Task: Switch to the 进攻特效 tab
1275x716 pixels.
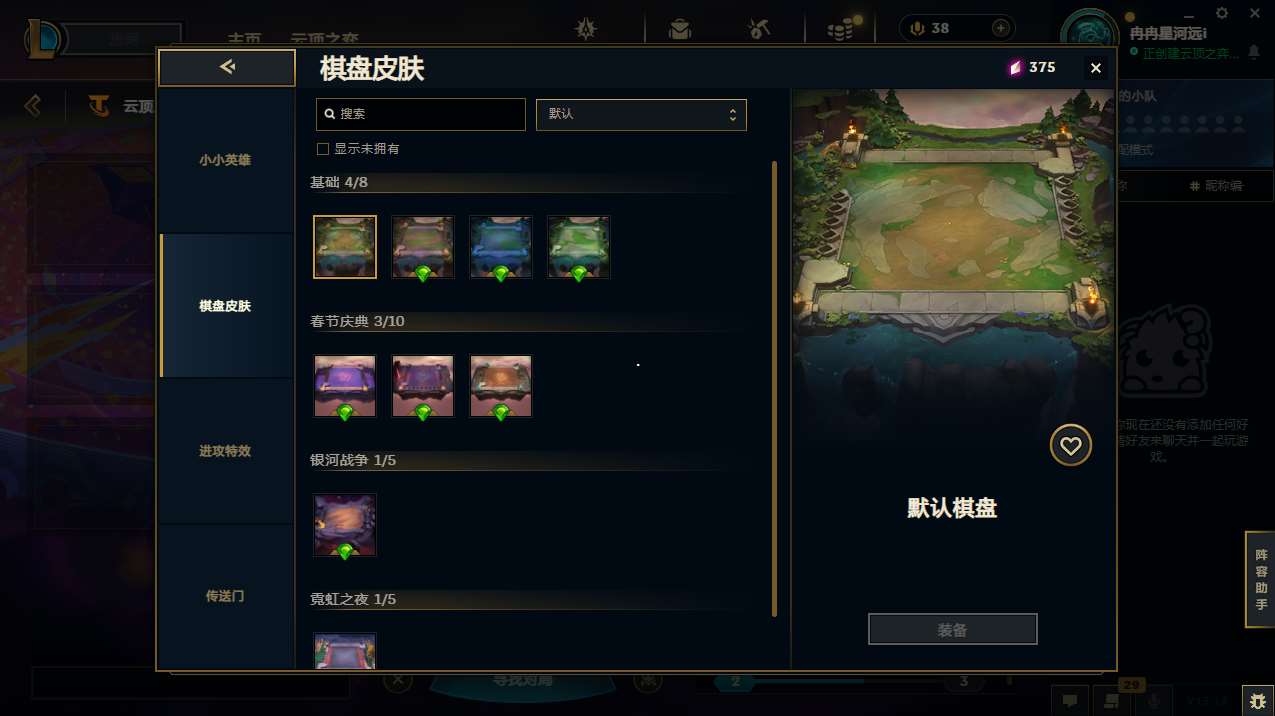Action: tap(225, 451)
